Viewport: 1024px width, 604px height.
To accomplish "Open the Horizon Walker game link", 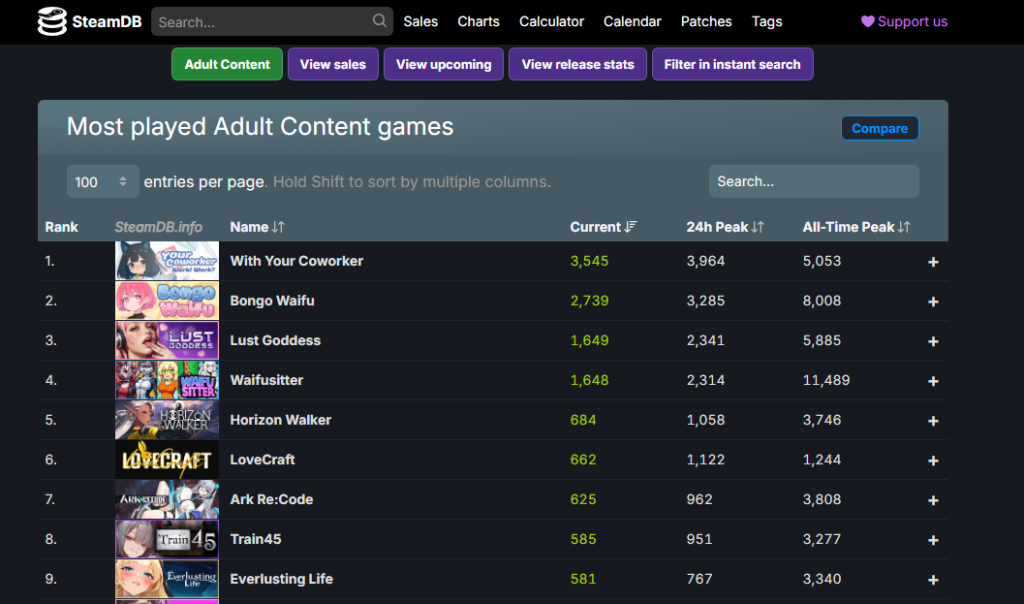I will [x=281, y=420].
